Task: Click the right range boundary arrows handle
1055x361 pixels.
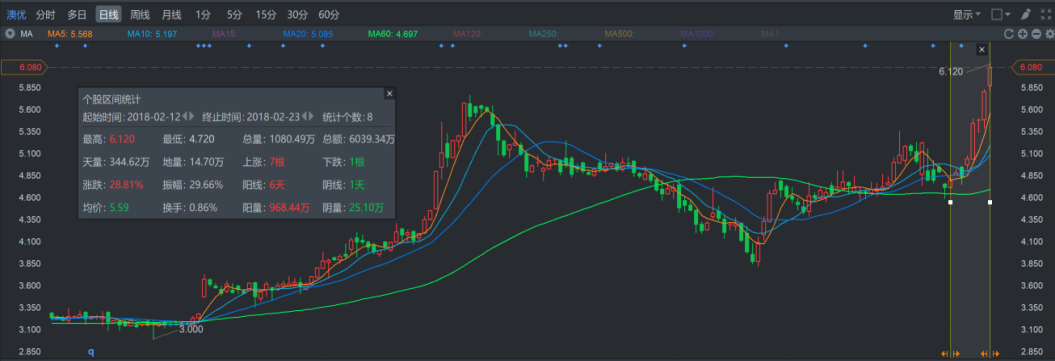Action: (989, 354)
